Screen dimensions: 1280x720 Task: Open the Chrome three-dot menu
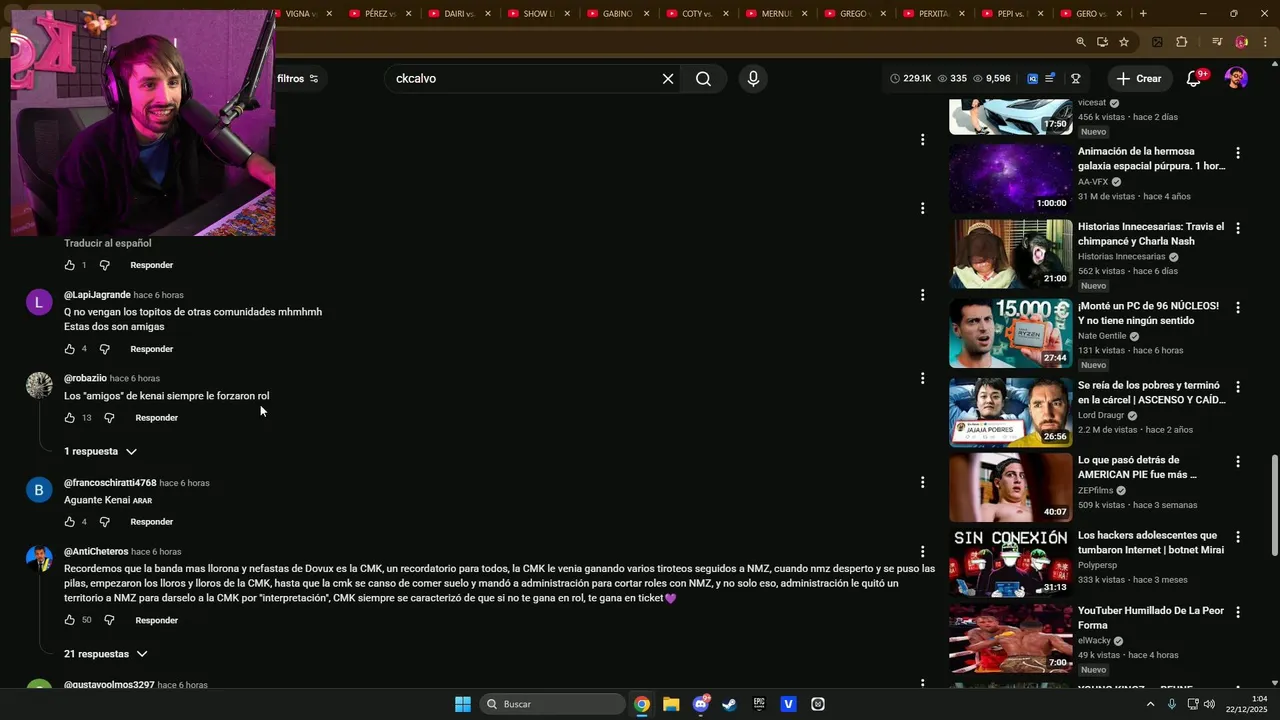click(x=1264, y=42)
